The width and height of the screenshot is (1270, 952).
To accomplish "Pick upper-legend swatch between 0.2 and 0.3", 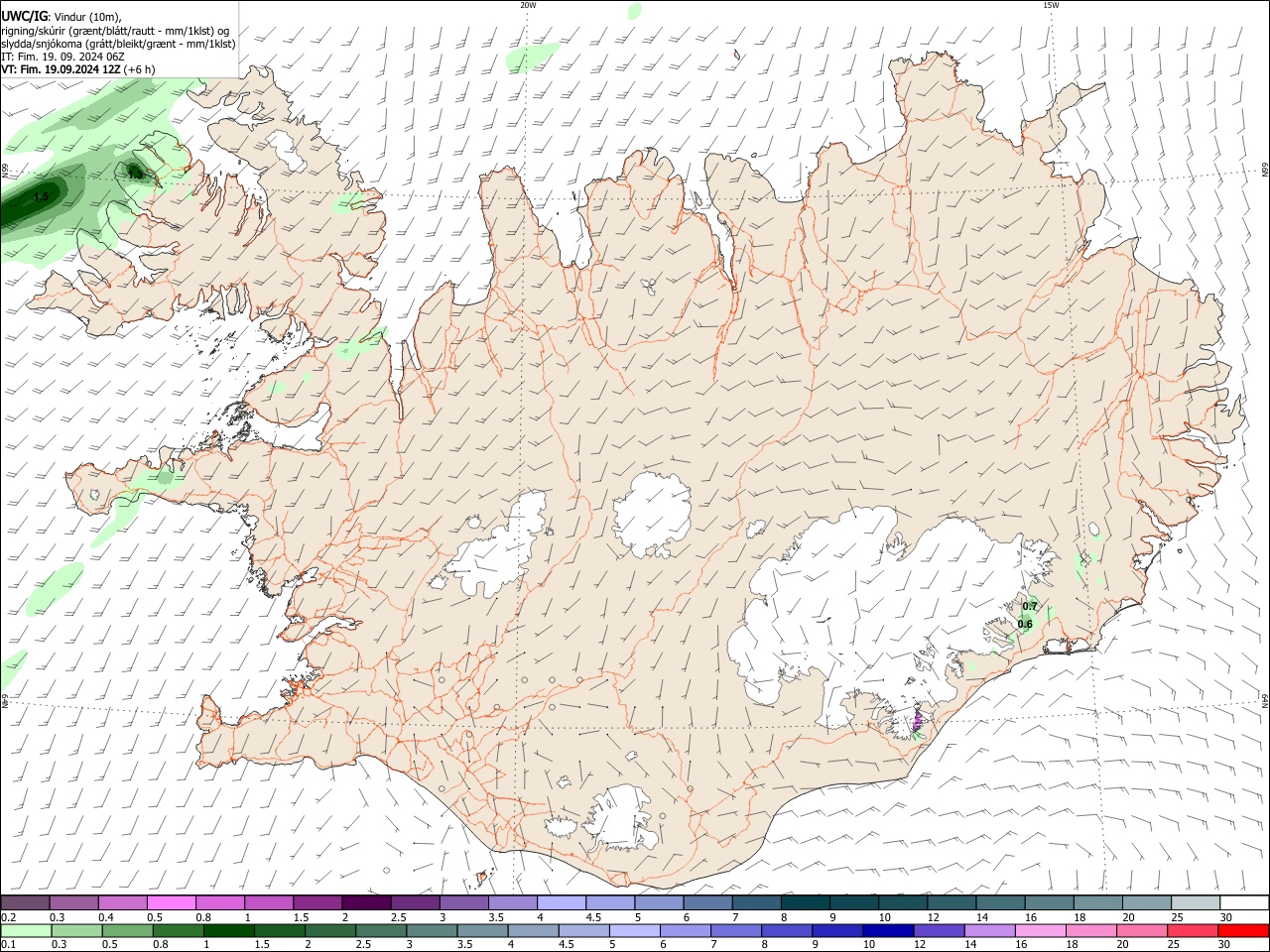I will 25,902.
